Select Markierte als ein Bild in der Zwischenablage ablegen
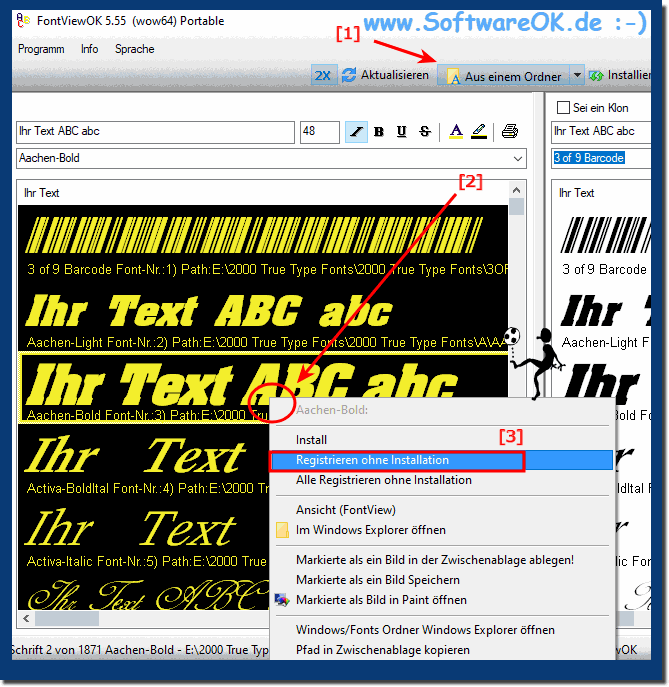The height and width of the screenshot is (687, 669). 442,560
